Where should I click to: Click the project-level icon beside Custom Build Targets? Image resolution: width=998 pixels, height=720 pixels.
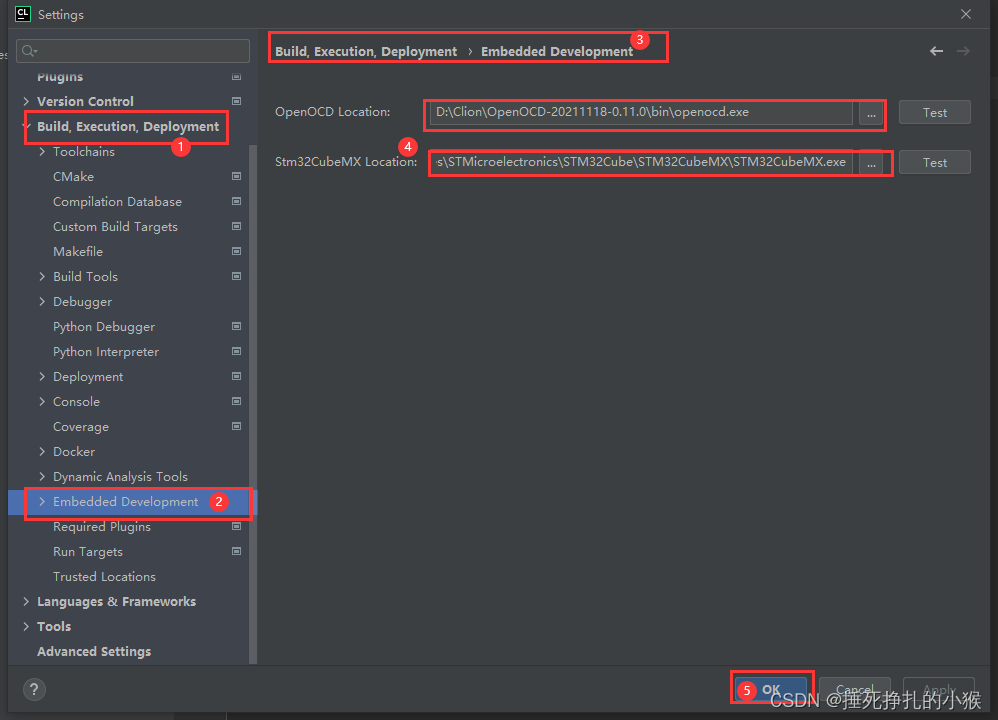(236, 227)
